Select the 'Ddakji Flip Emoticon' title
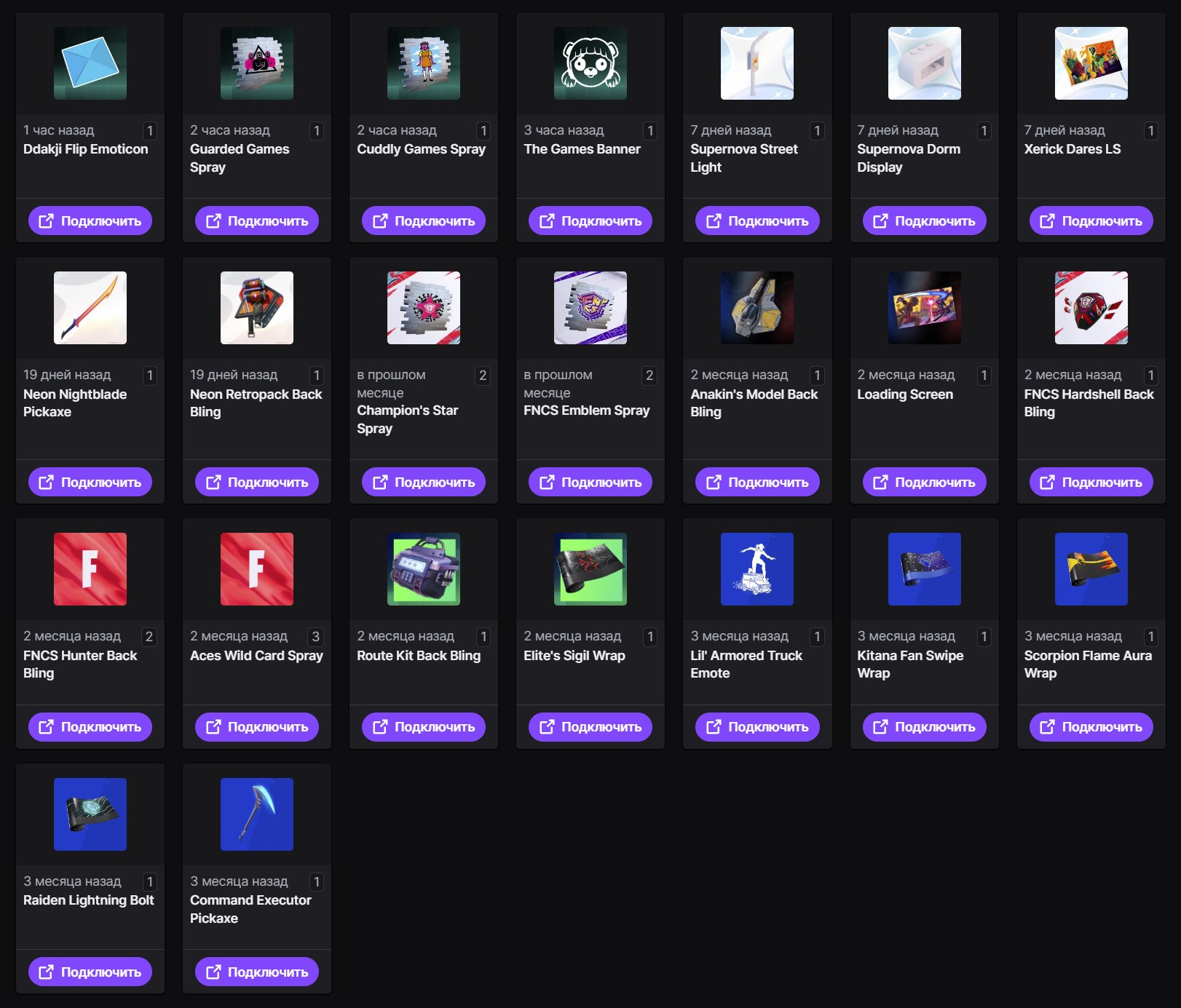This screenshot has height=1008, width=1181. click(86, 148)
